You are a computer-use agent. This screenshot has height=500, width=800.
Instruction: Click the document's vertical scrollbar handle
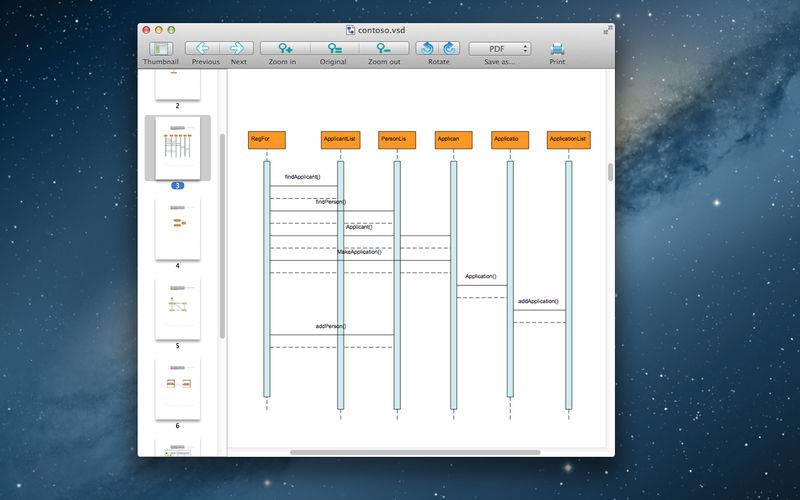point(610,172)
